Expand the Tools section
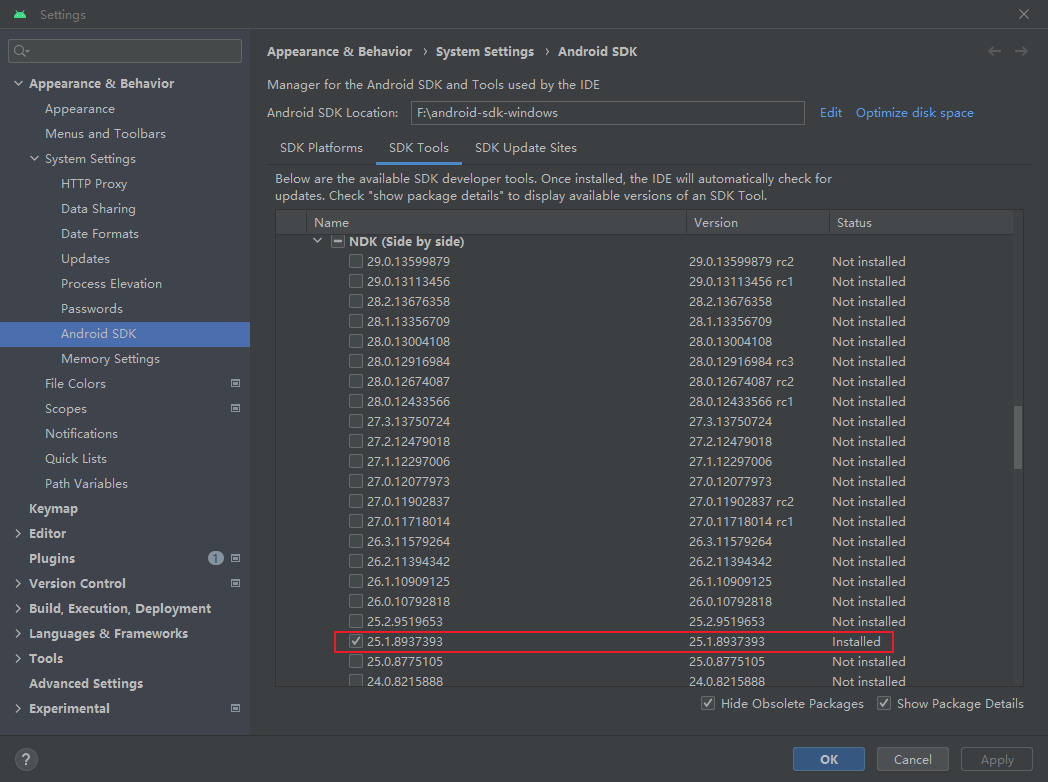Image resolution: width=1048 pixels, height=782 pixels. coord(18,658)
